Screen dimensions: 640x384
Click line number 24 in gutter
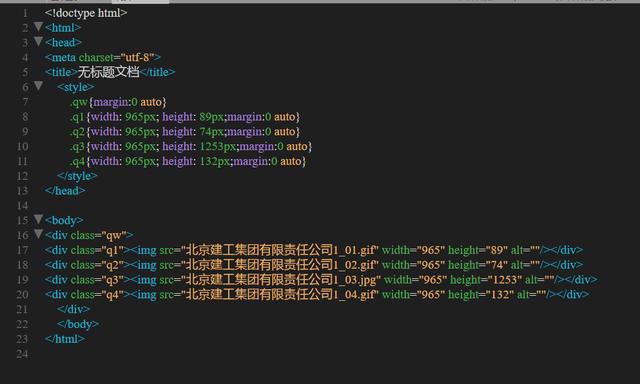click(22, 353)
